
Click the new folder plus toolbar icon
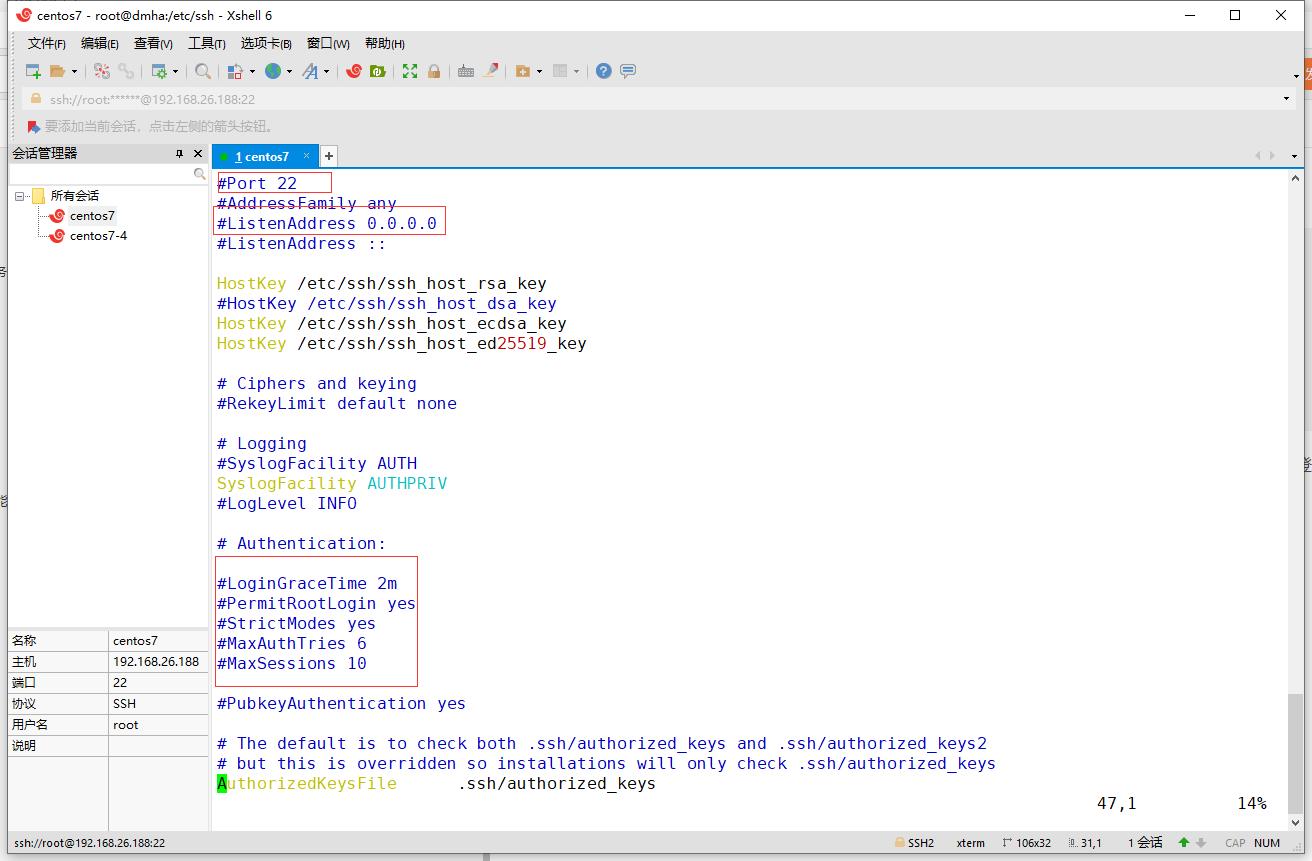pyautogui.click(x=522, y=71)
